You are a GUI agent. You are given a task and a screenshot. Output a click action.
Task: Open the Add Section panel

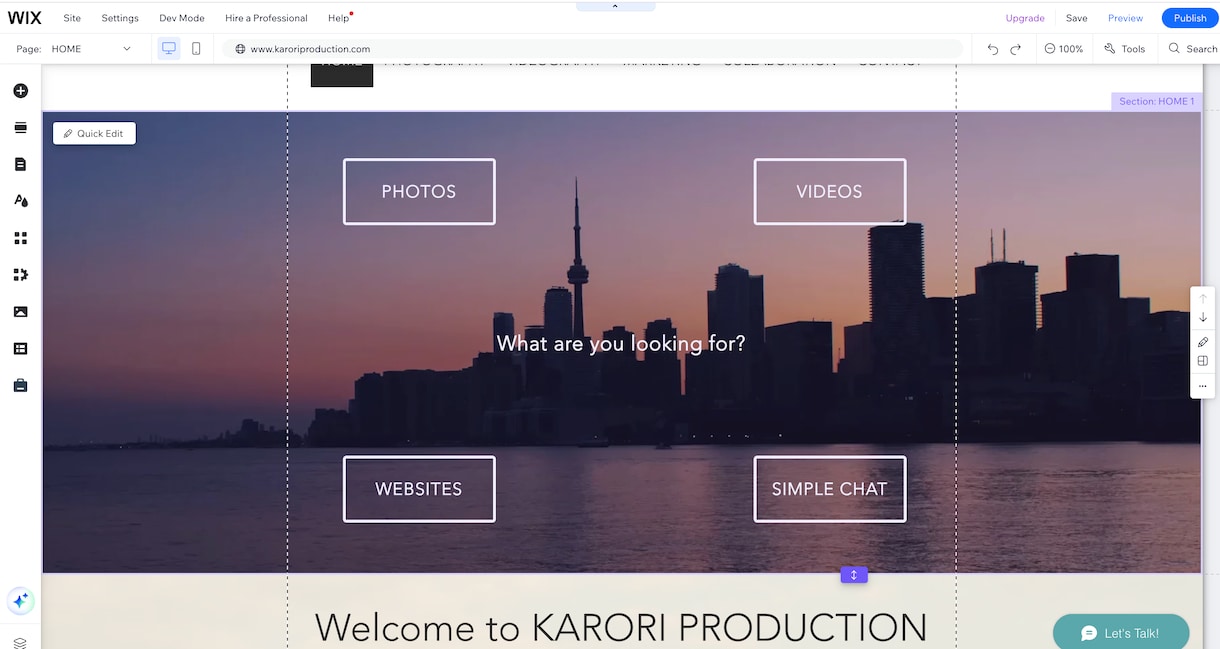coord(20,128)
